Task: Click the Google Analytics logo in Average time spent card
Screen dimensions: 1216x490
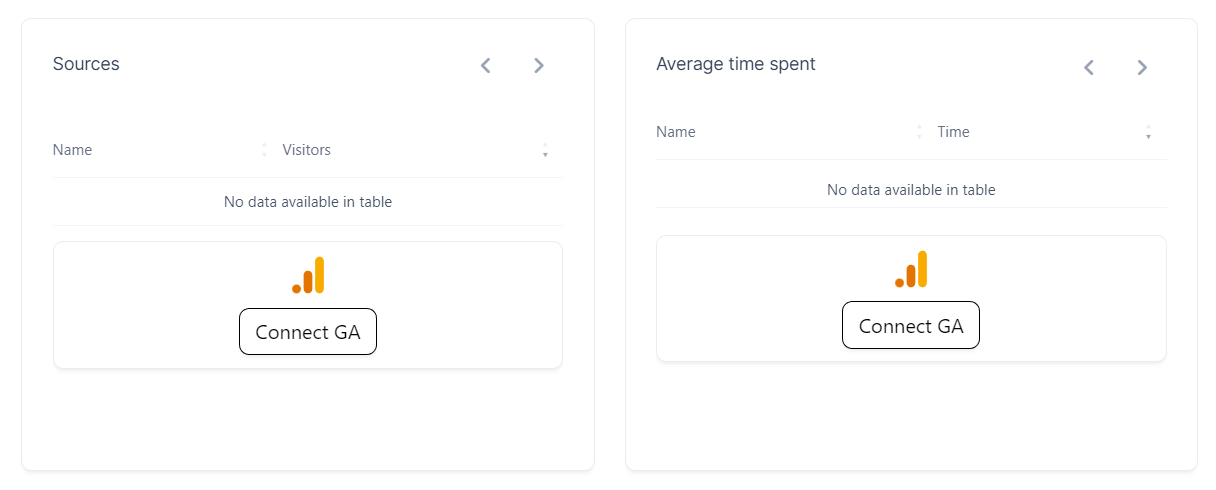Action: [911, 269]
